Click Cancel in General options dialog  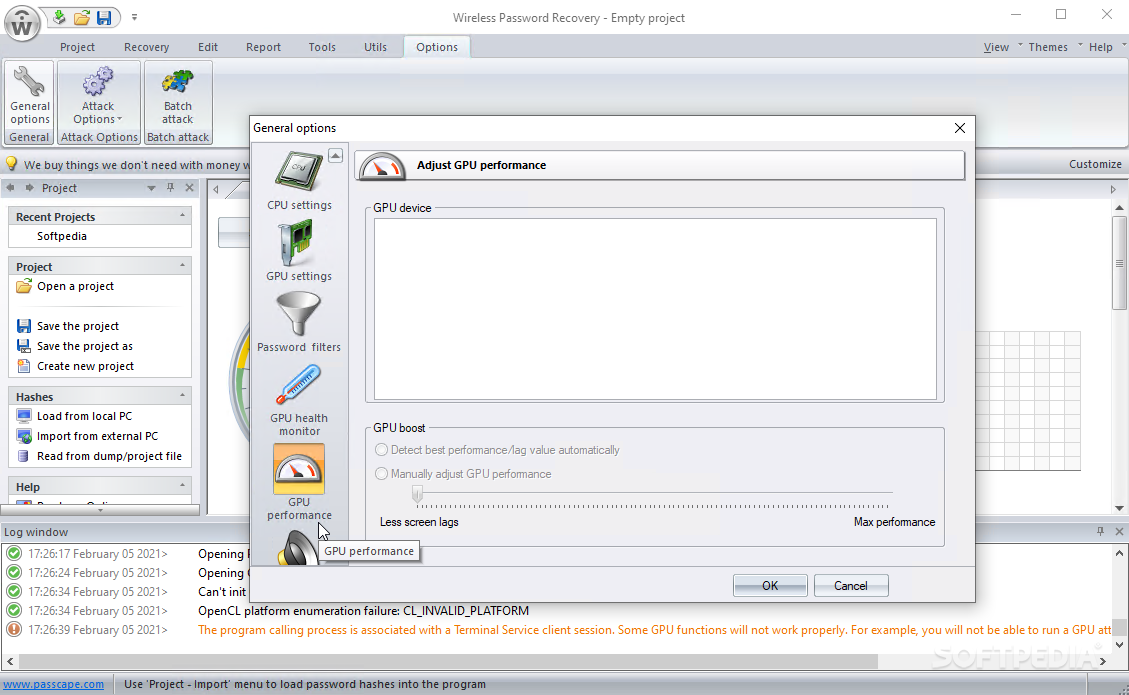[850, 586]
